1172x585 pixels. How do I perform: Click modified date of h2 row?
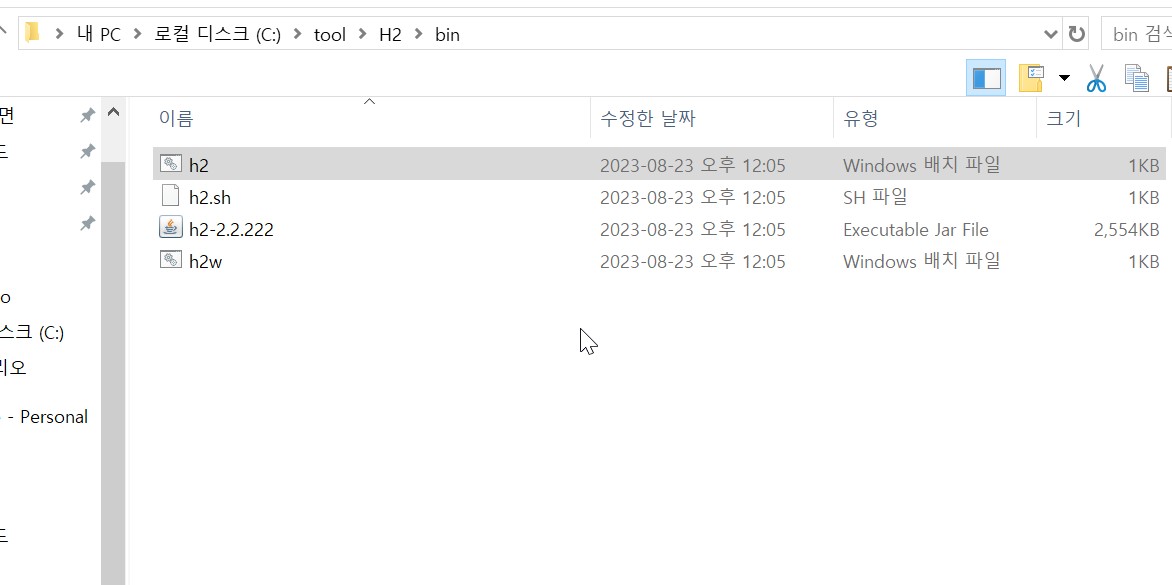(x=692, y=165)
